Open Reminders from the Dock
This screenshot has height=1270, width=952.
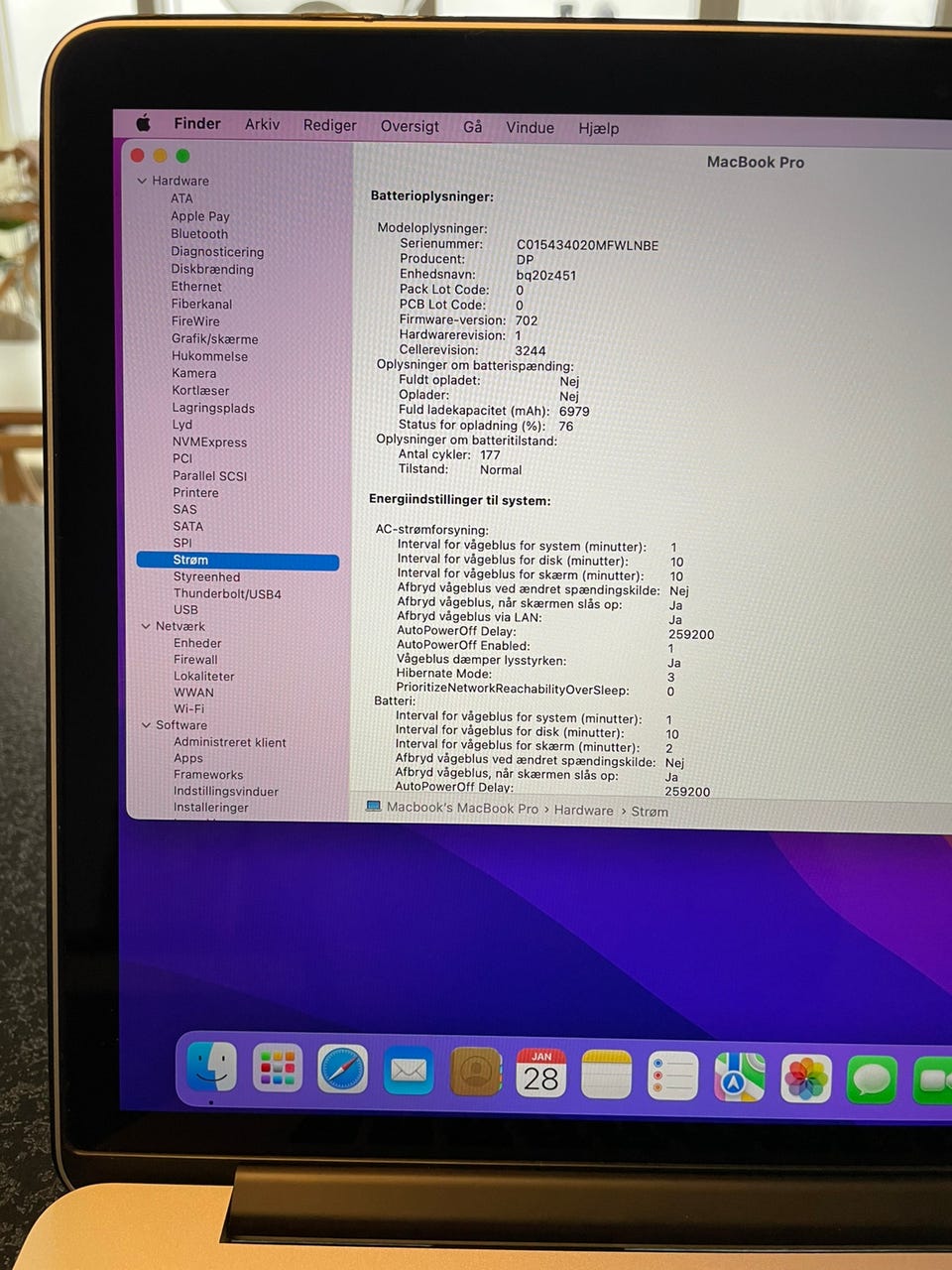coord(673,1077)
